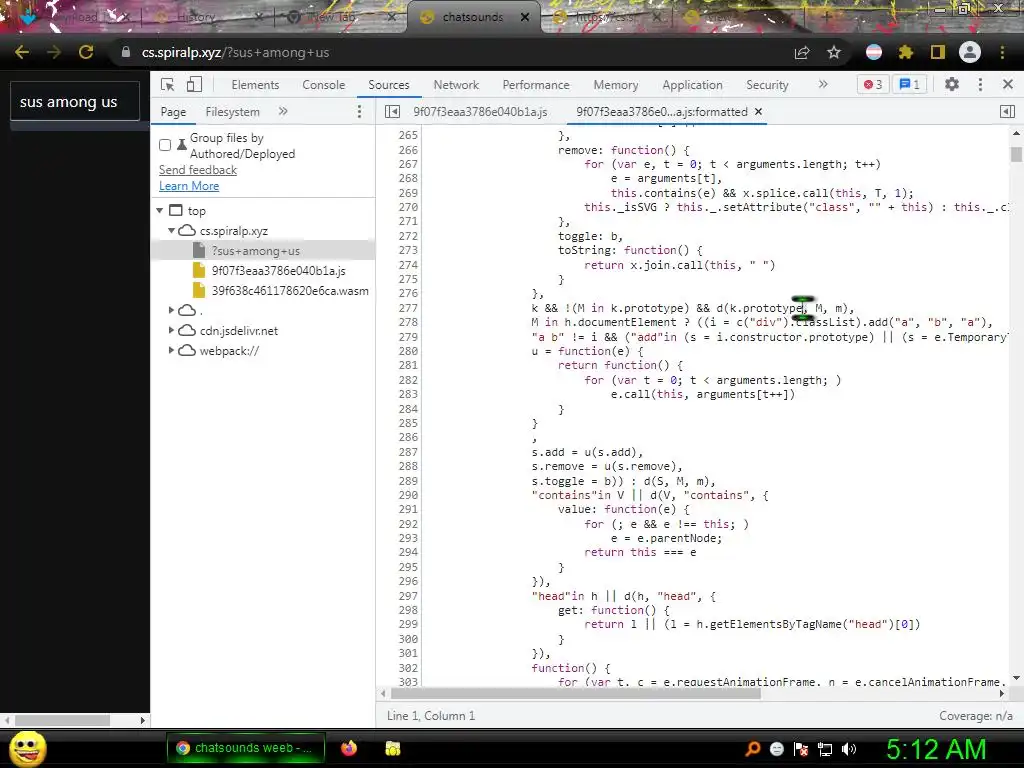Click line number 280 in gutter
The width and height of the screenshot is (1024, 768).
pos(408,351)
